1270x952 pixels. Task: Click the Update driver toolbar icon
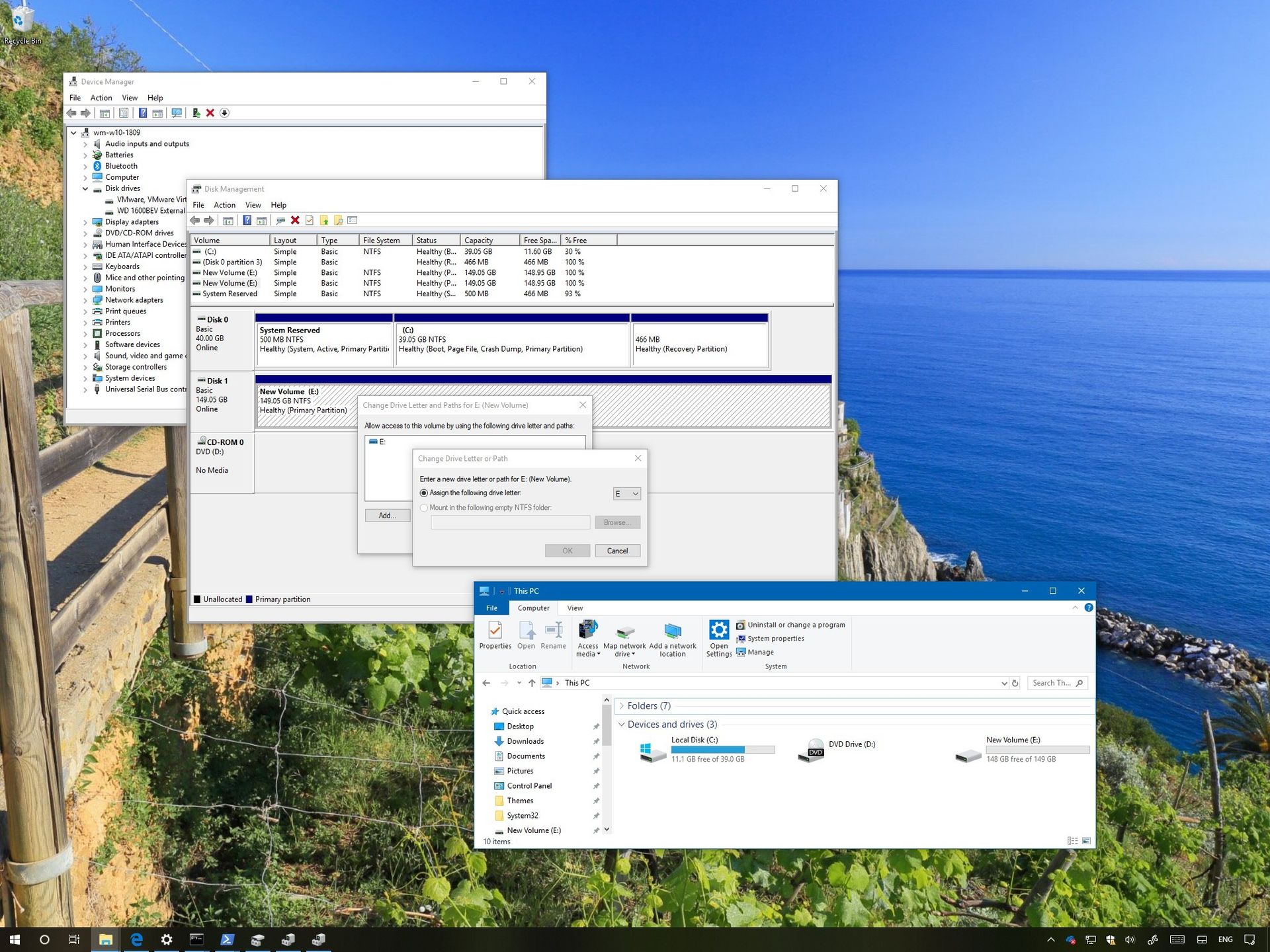196,113
